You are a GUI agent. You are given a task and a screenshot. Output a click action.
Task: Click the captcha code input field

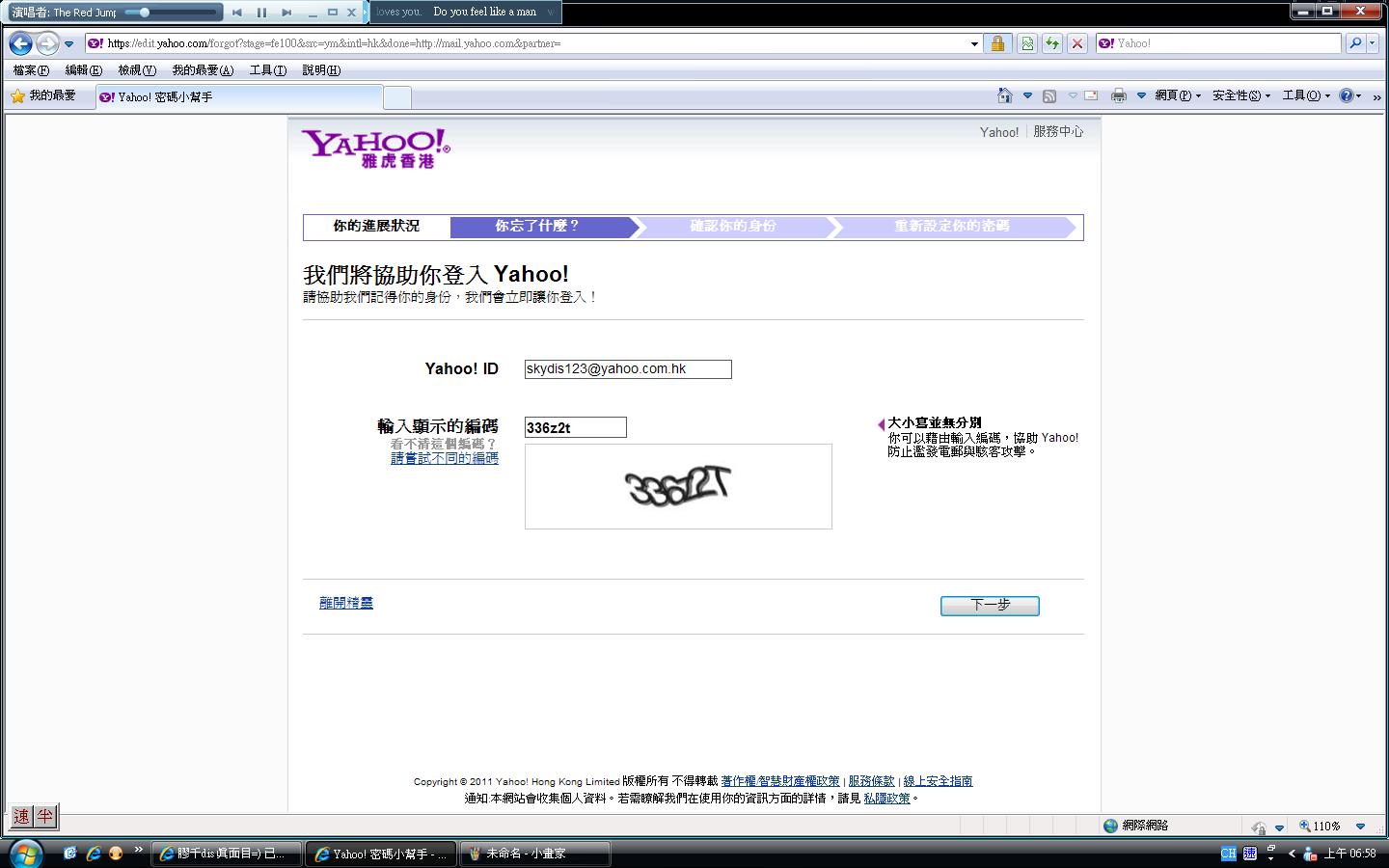tap(576, 427)
